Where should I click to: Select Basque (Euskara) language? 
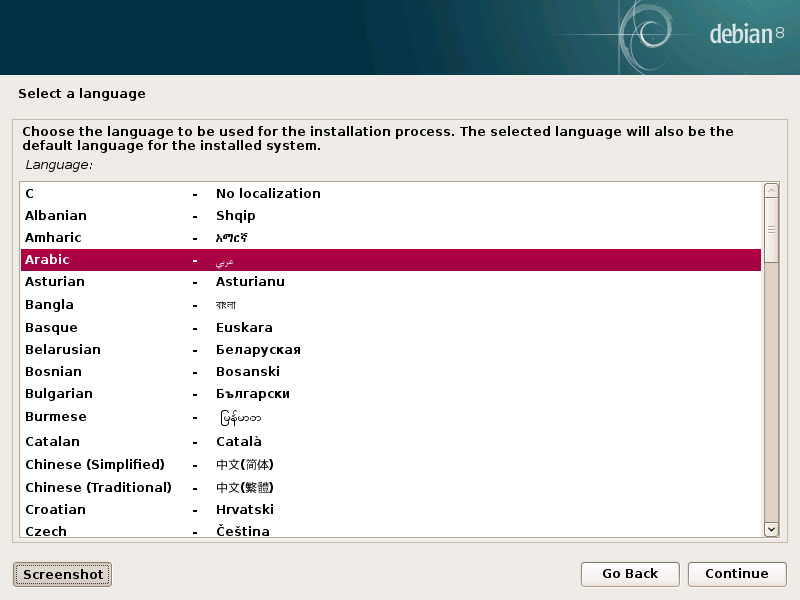coord(390,328)
